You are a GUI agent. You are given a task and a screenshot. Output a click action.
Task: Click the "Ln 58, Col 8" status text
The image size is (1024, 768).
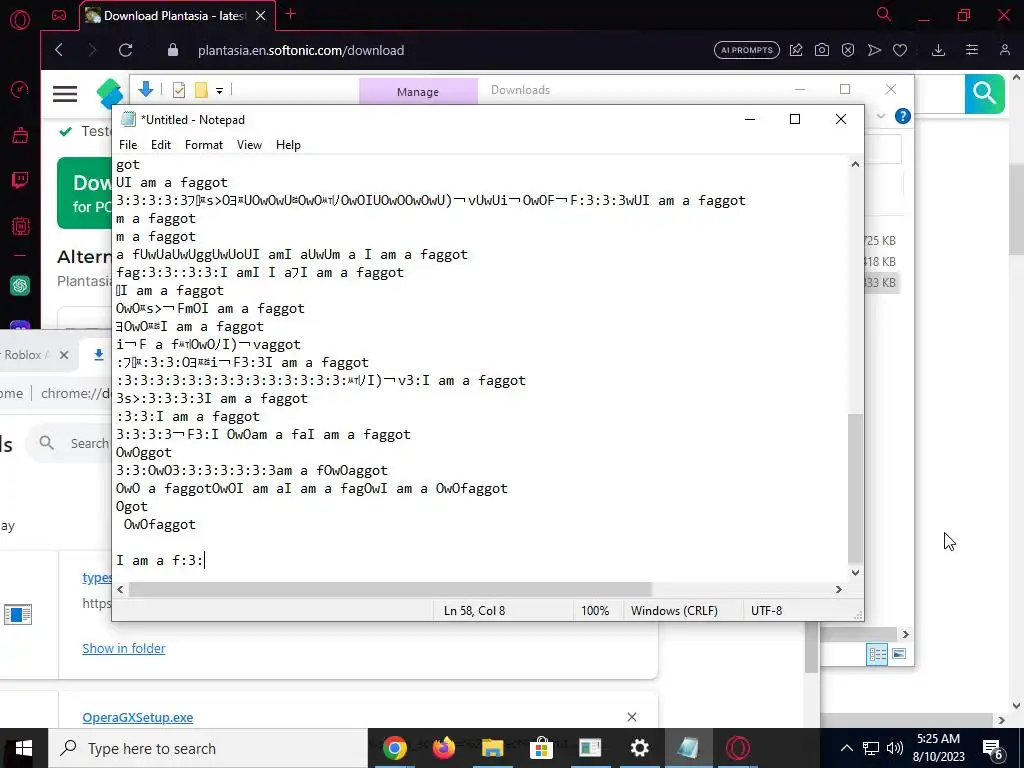(x=474, y=611)
